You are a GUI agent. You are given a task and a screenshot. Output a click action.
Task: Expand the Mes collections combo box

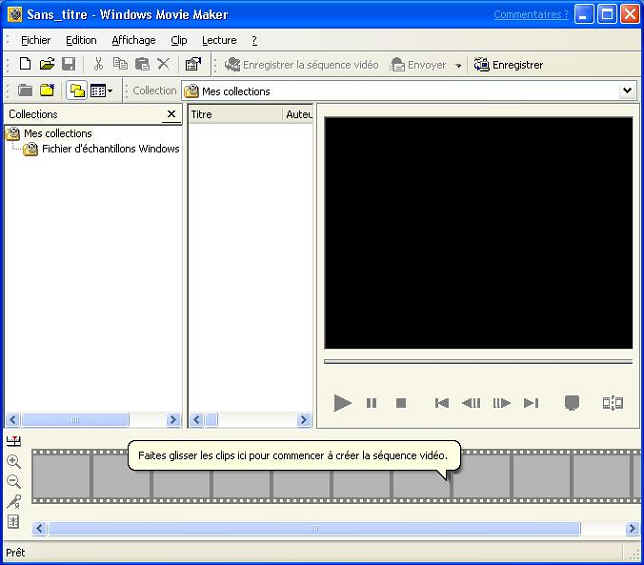coord(627,90)
